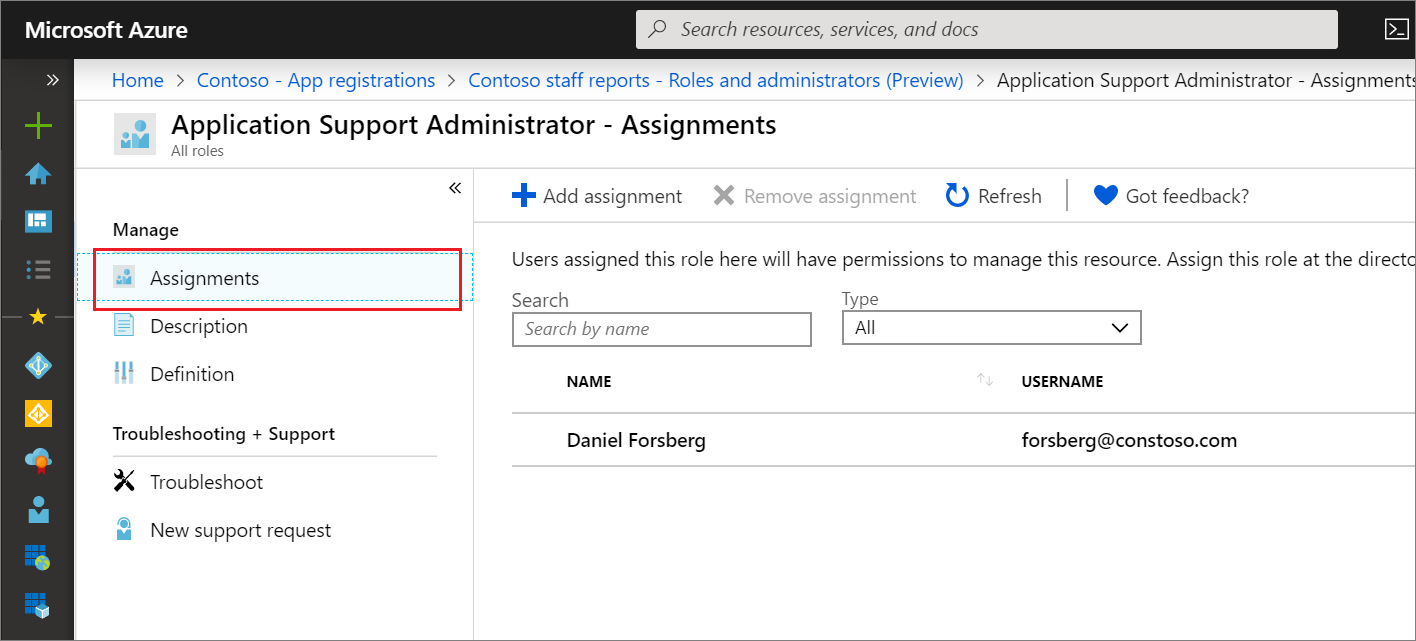Click New support request

point(240,530)
